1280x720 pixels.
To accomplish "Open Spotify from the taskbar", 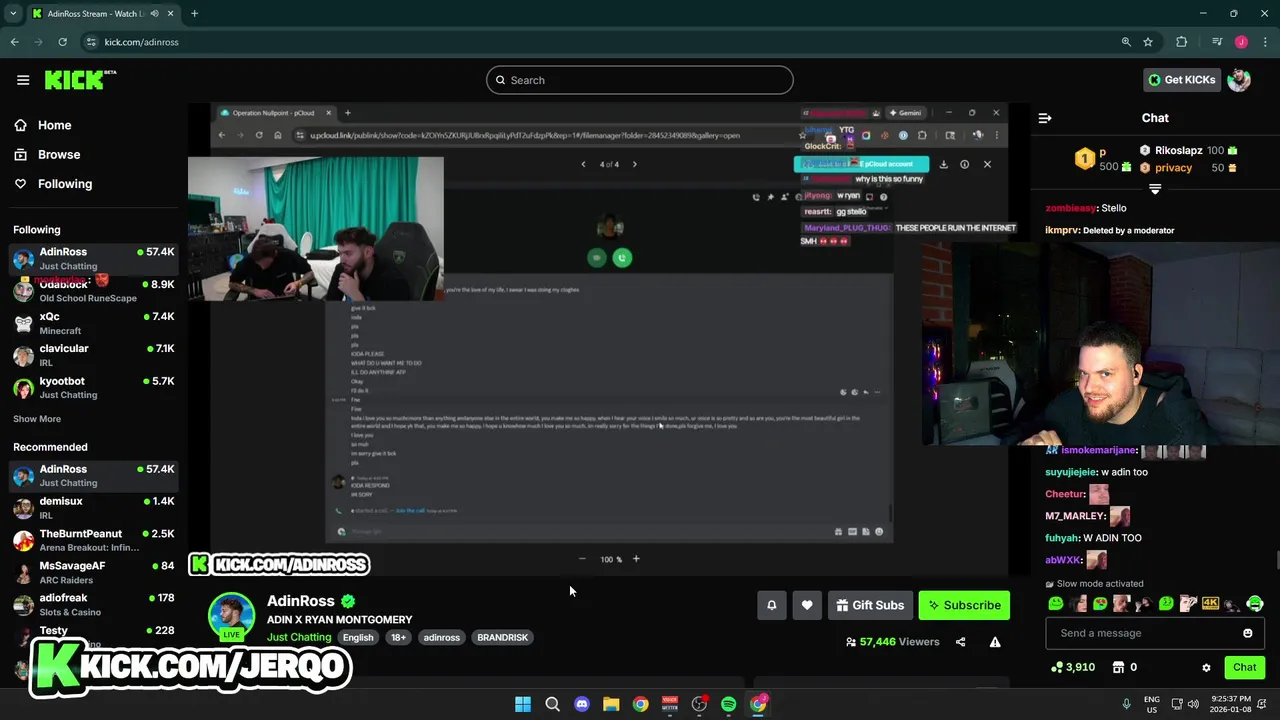I will (x=728, y=704).
